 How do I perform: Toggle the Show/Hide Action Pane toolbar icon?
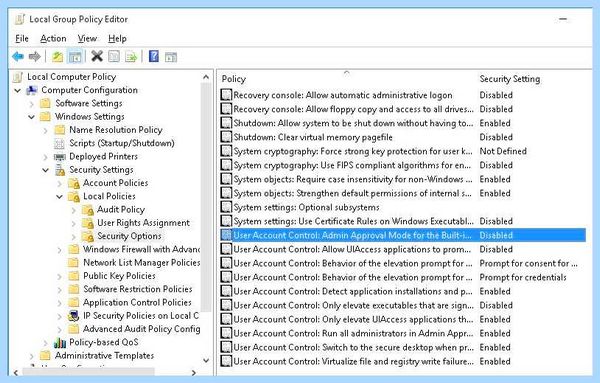coord(171,57)
